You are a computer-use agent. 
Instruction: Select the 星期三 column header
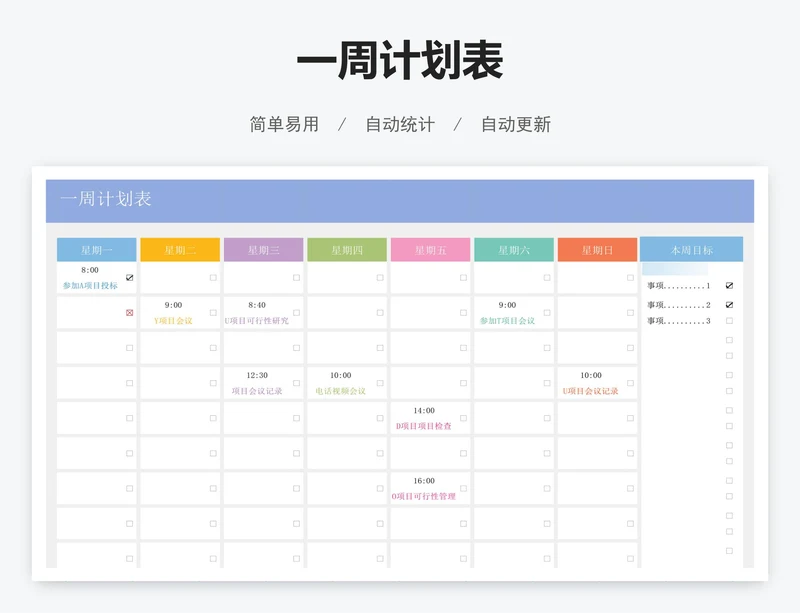coord(264,250)
